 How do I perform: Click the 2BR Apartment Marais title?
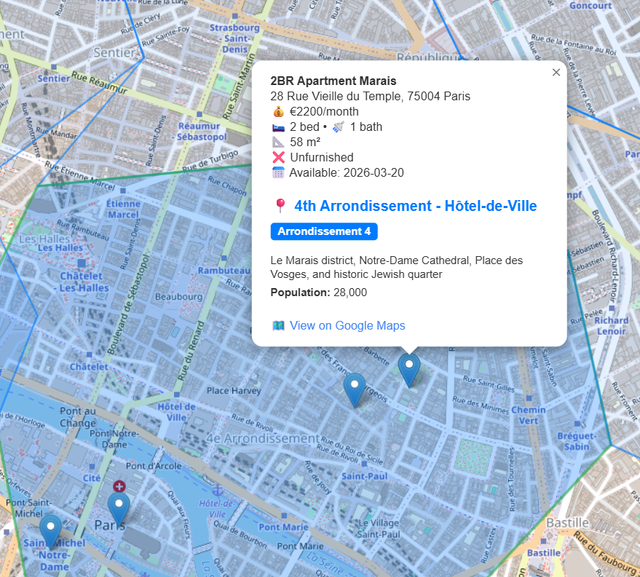pos(333,81)
